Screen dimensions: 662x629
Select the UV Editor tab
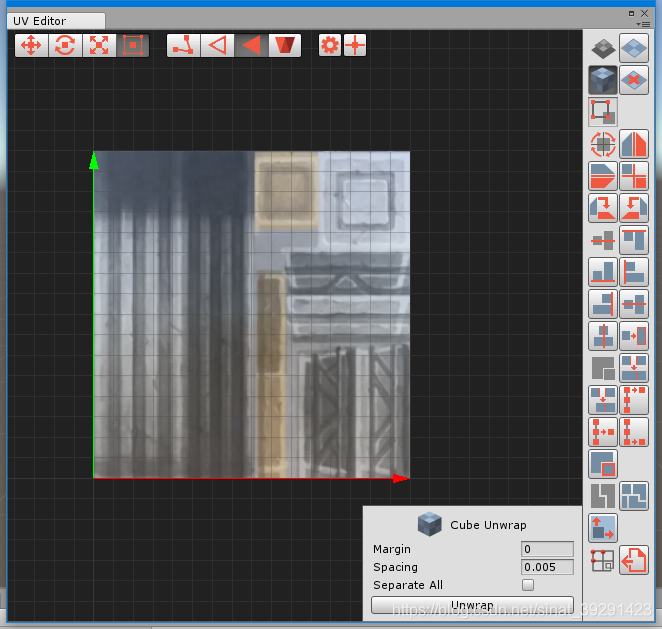click(40, 20)
